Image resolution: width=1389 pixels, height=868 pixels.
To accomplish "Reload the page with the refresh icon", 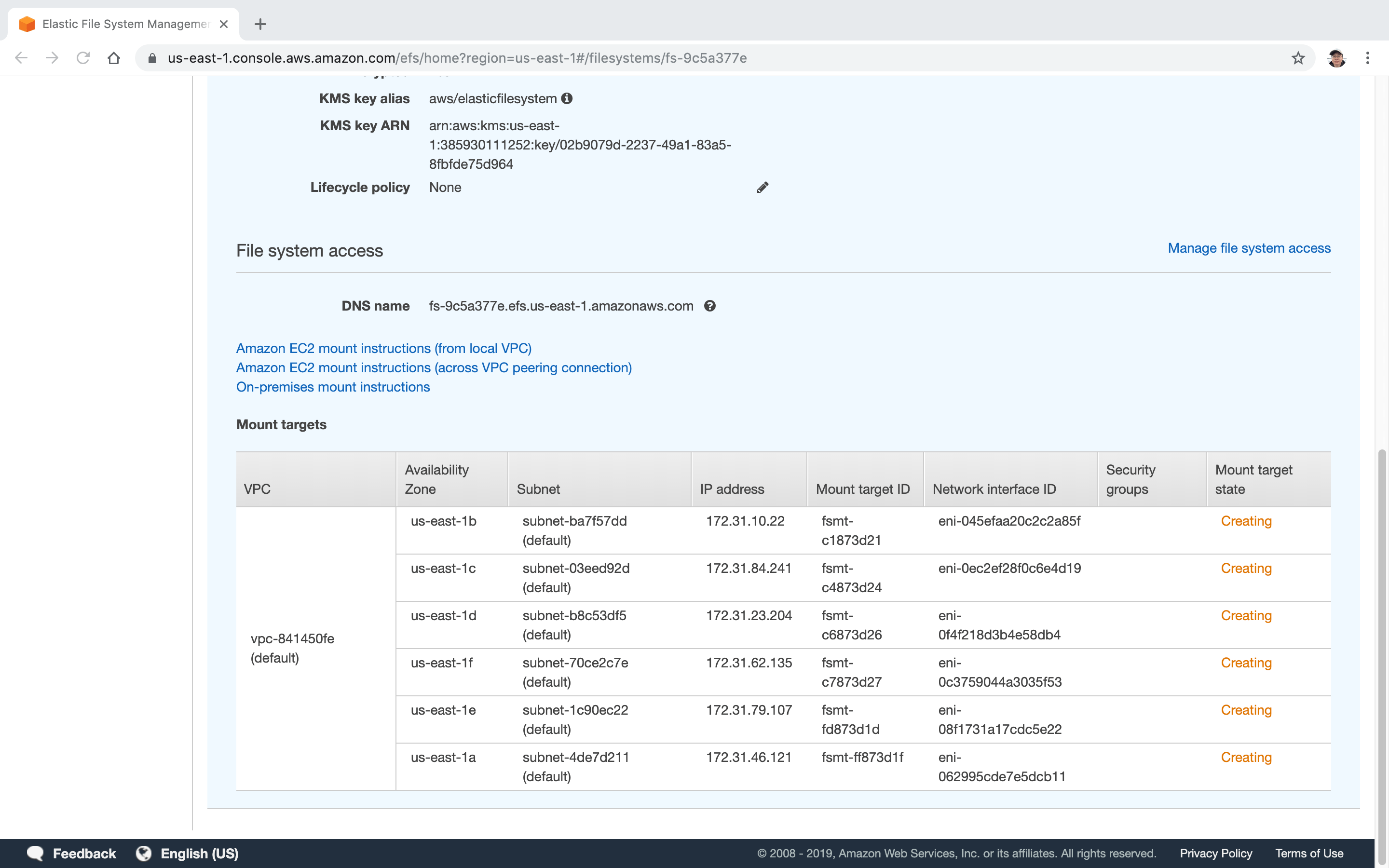I will [83, 58].
